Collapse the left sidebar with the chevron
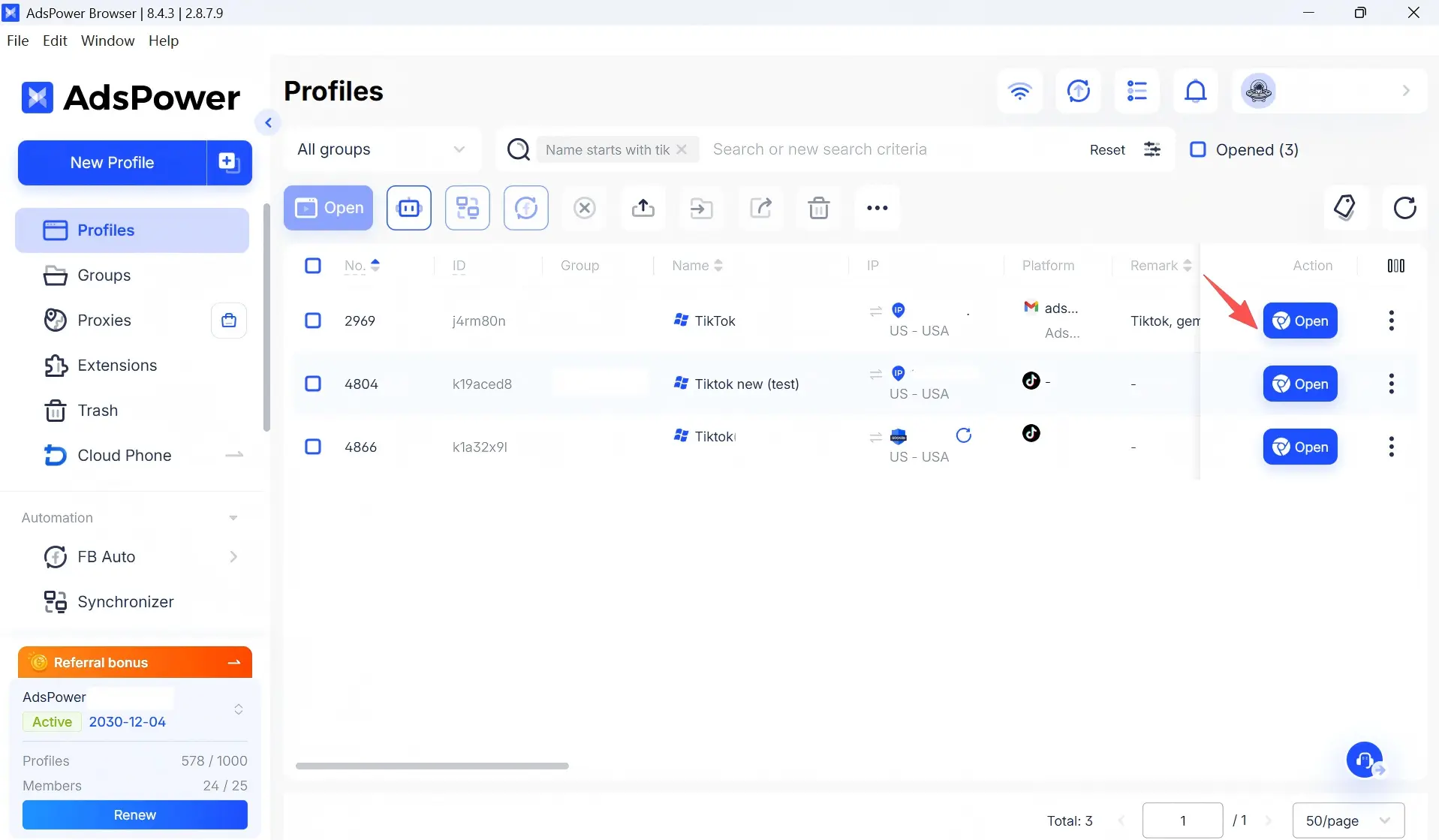 tap(268, 122)
